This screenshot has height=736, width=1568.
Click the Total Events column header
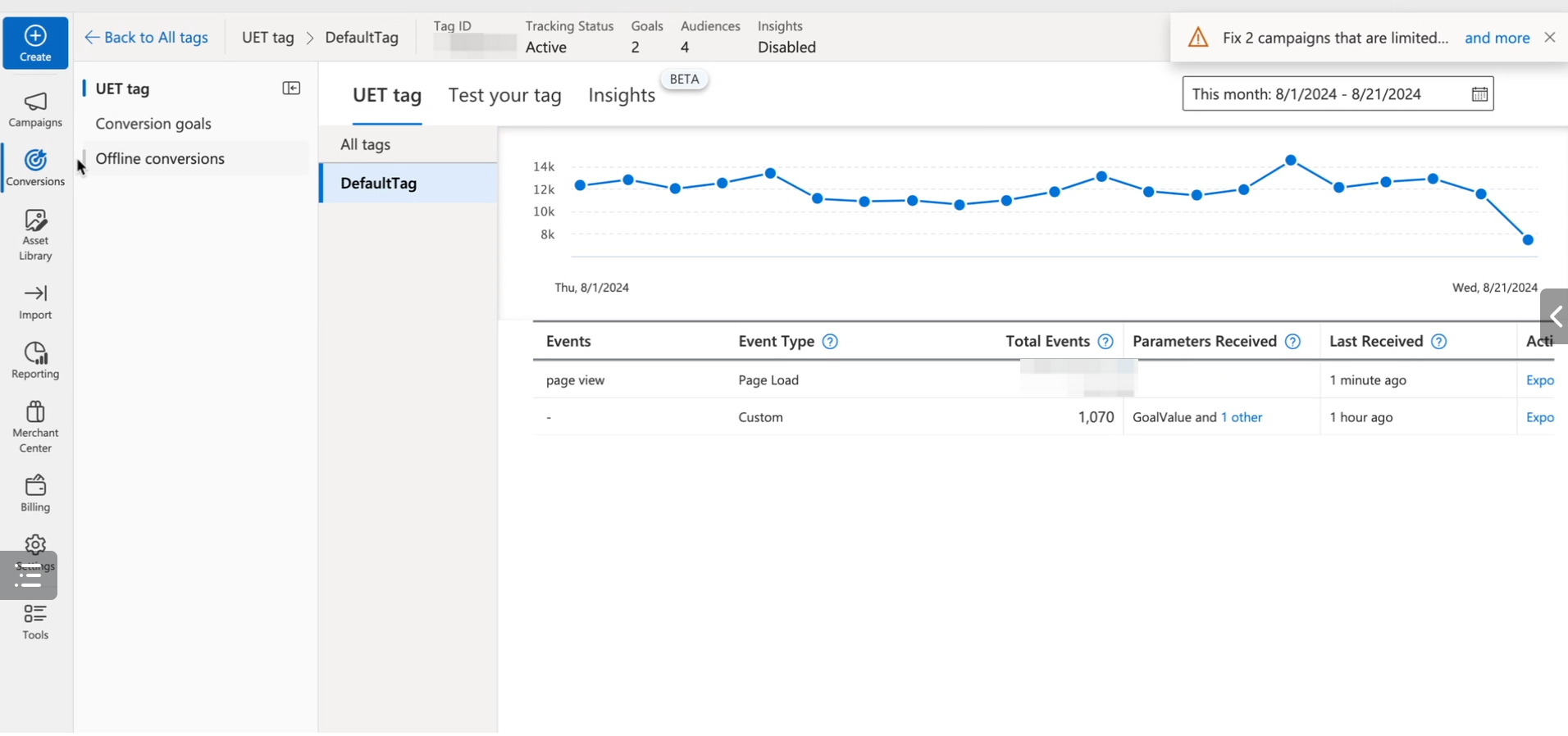1047,342
